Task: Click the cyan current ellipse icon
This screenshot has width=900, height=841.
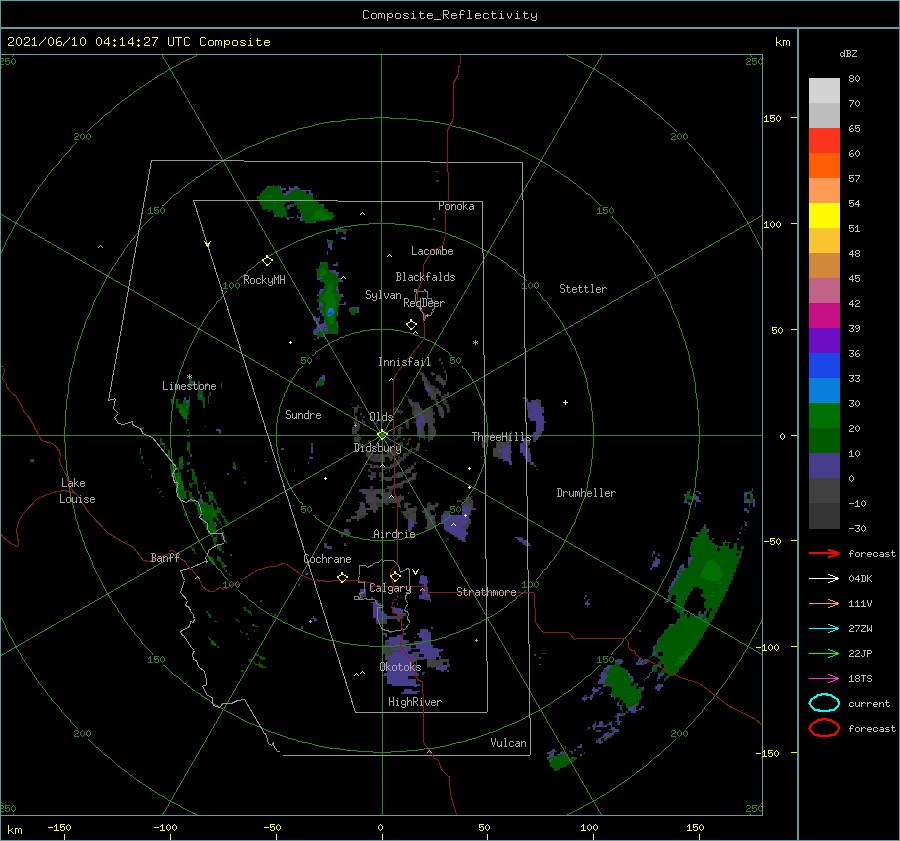Action: pyautogui.click(x=824, y=703)
